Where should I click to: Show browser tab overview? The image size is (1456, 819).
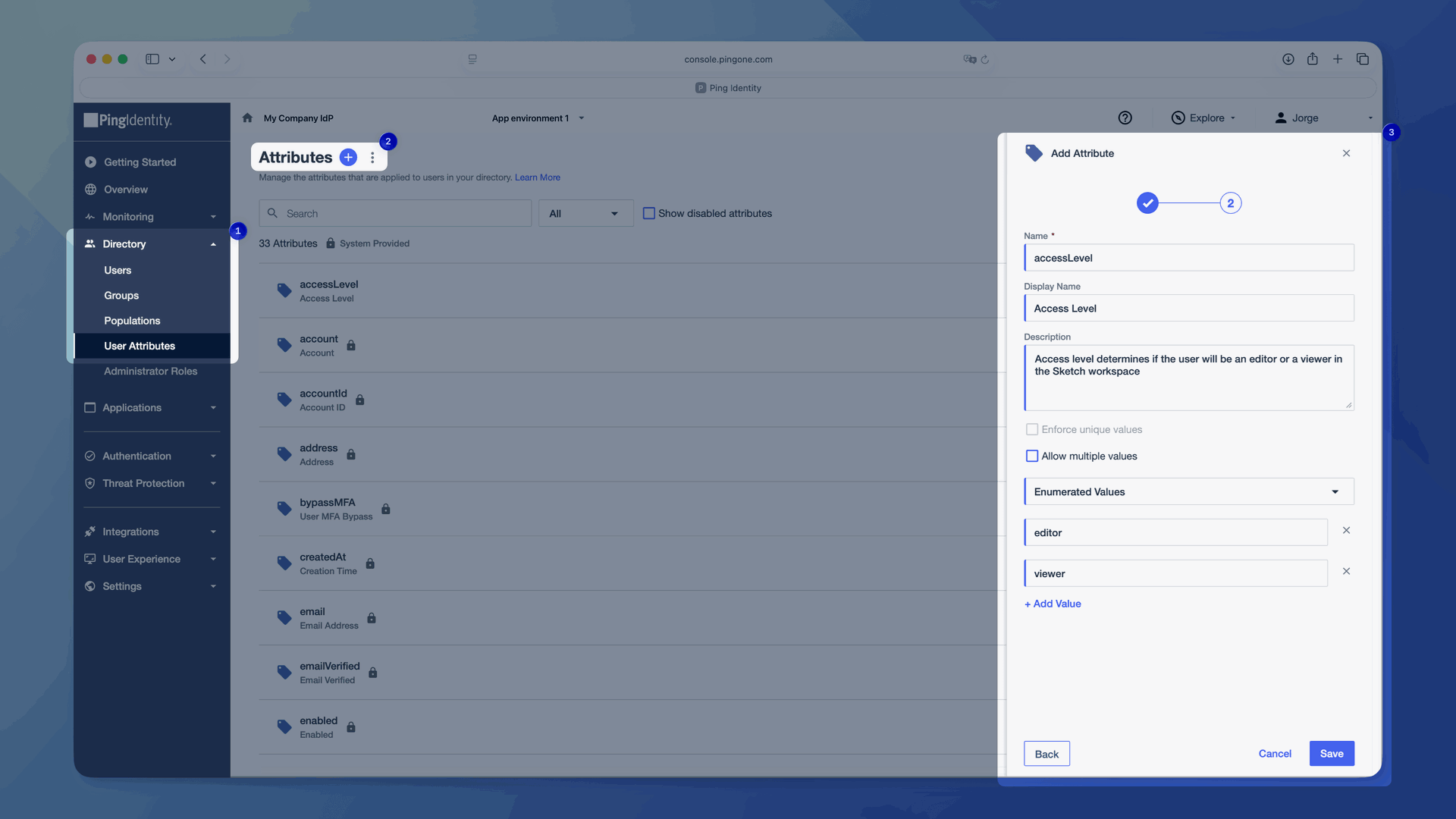tap(1363, 59)
